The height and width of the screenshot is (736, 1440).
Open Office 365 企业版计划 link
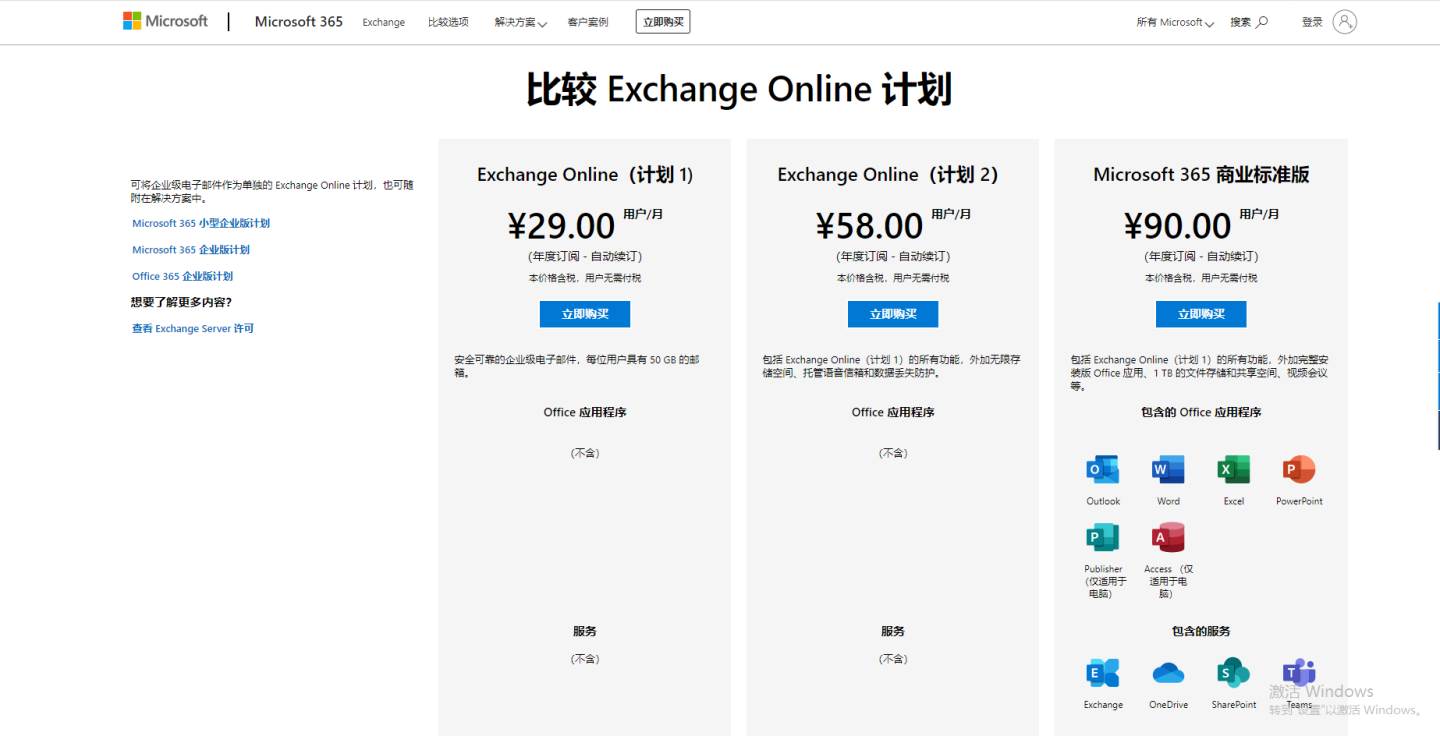(x=182, y=276)
